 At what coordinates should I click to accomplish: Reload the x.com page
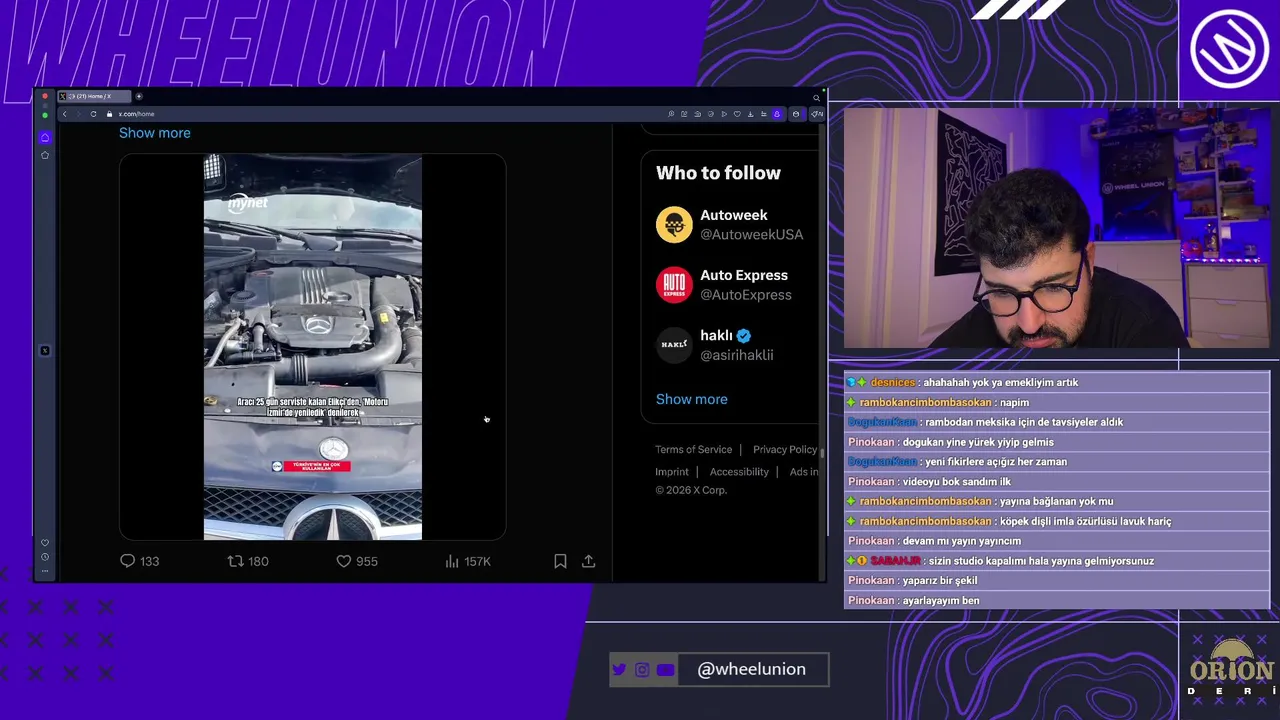click(93, 114)
